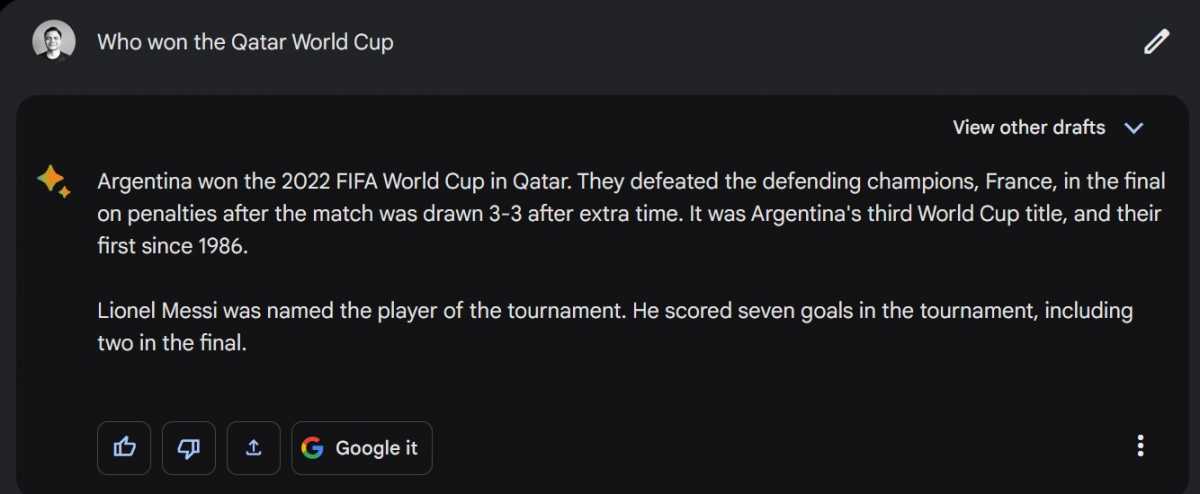
Task: Dislike the response with thumbs down
Action: point(188,448)
